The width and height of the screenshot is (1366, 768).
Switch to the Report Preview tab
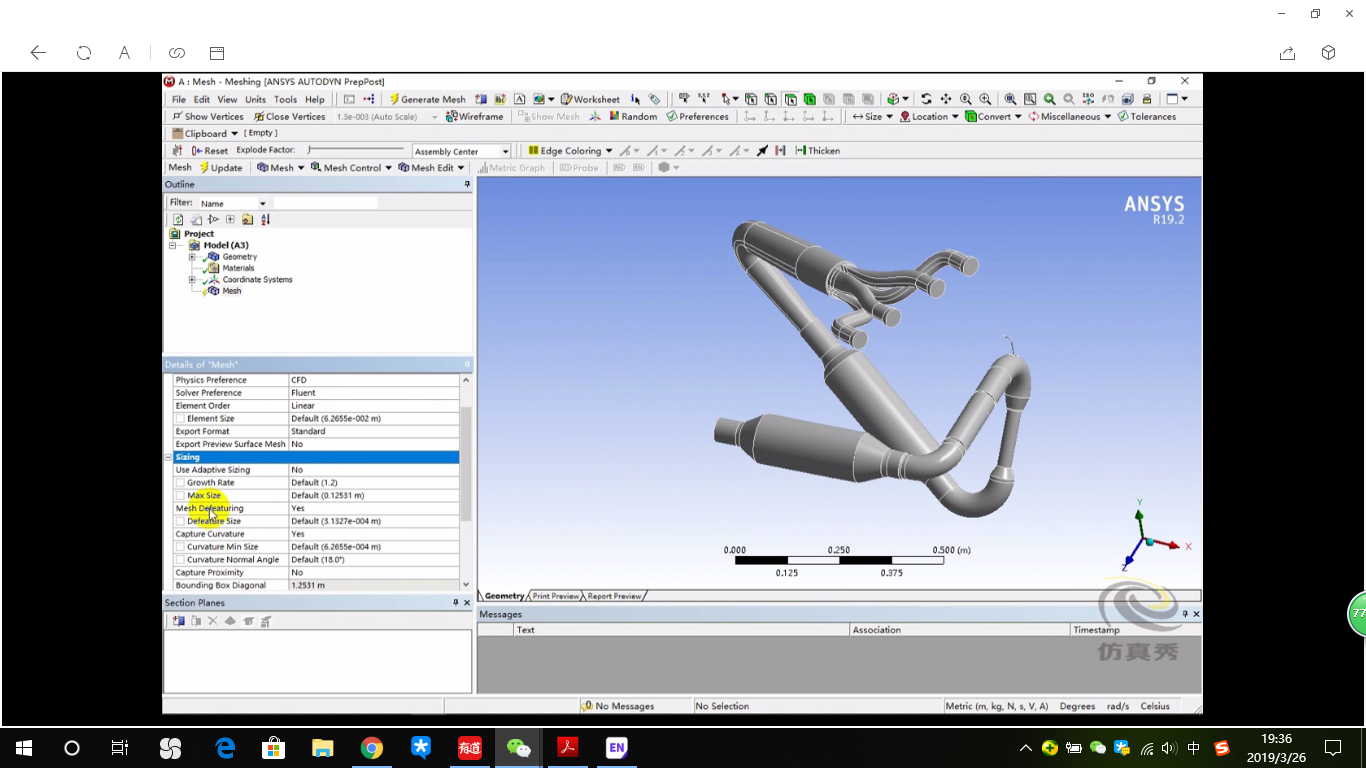[614, 596]
